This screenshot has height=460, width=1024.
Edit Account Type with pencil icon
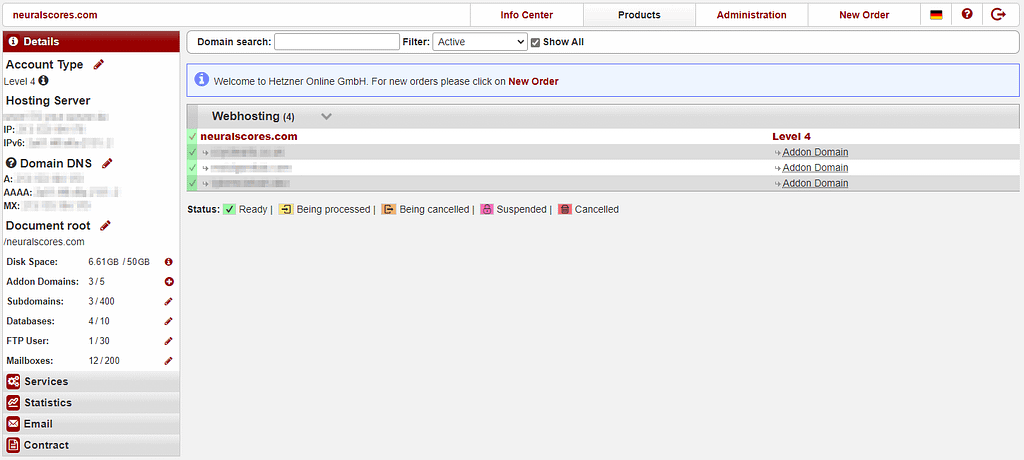pyautogui.click(x=98, y=65)
